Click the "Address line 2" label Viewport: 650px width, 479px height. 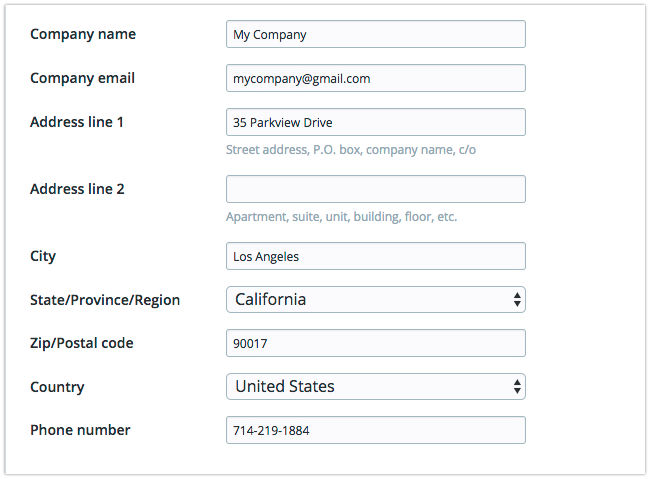point(77,189)
